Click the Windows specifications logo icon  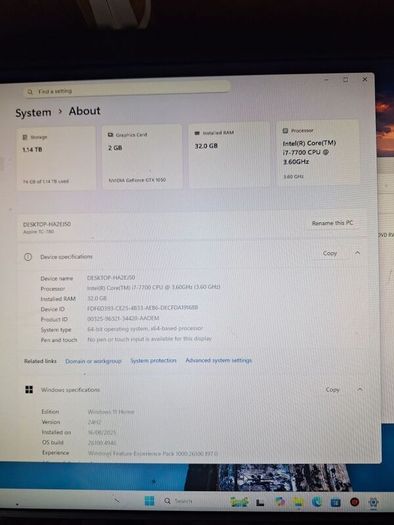pyautogui.click(x=29, y=389)
